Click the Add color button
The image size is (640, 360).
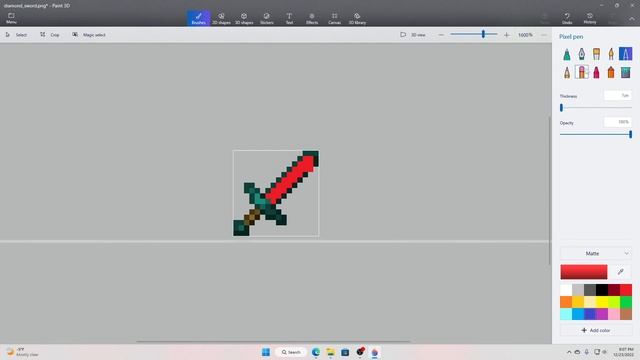pos(596,330)
